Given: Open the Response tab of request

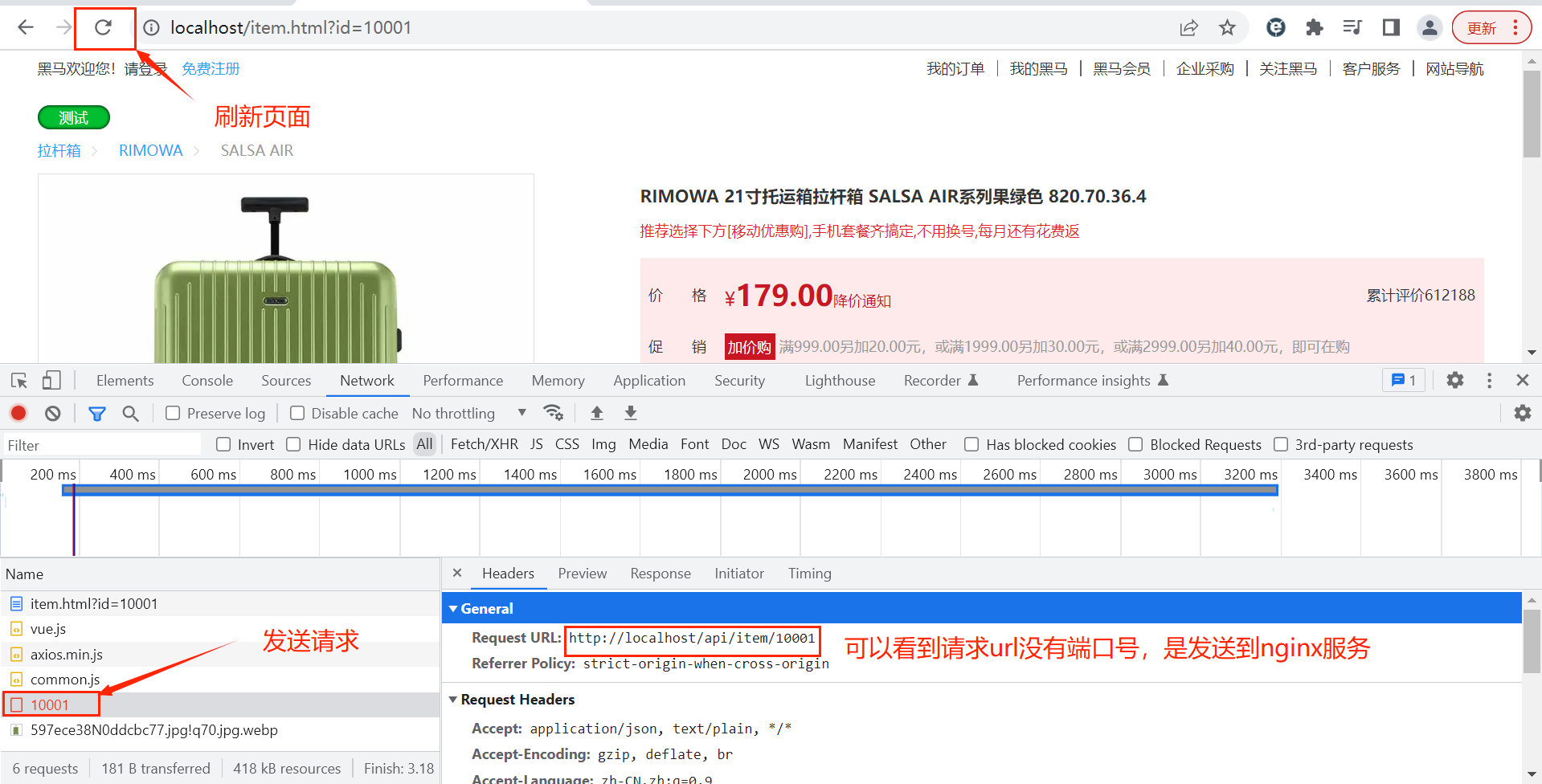Looking at the screenshot, I should [661, 574].
